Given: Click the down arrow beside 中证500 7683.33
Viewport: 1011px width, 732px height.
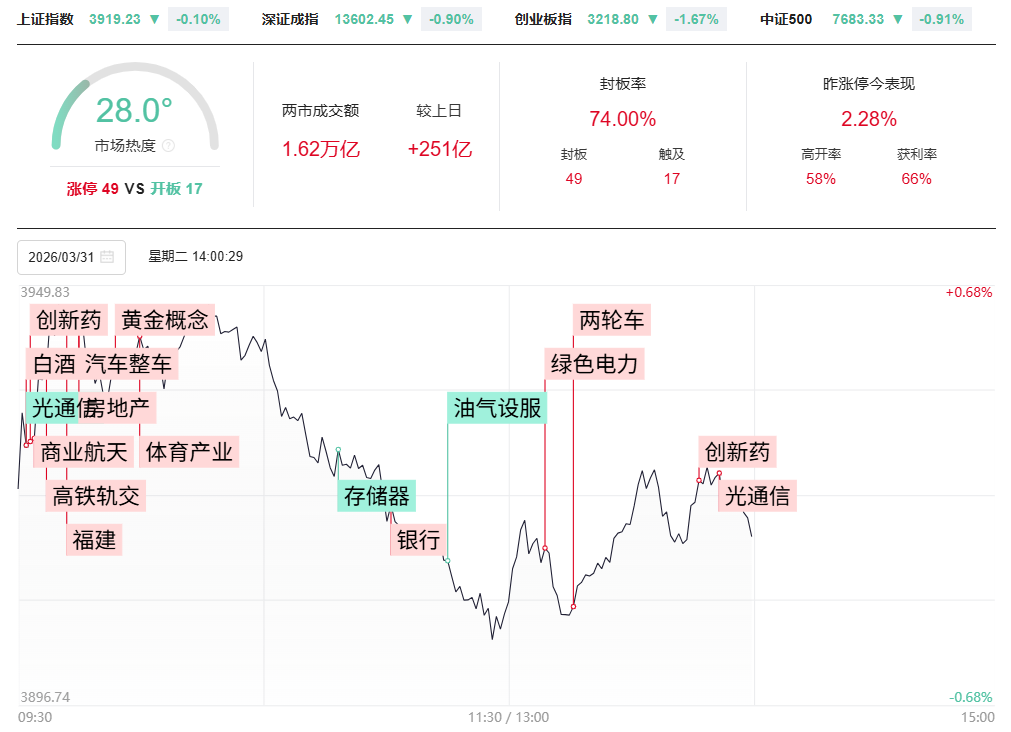Looking at the screenshot, I should pos(899,19).
